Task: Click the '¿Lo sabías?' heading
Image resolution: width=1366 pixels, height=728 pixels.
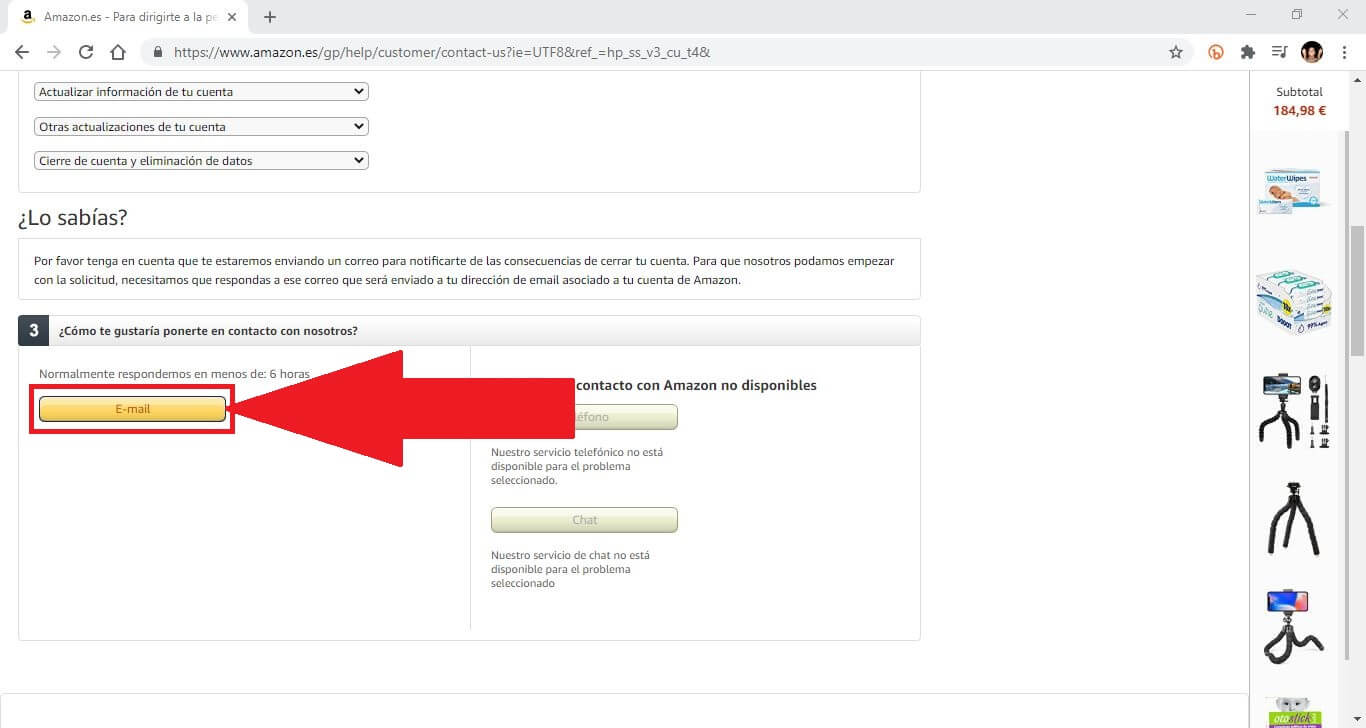Action: (72, 218)
